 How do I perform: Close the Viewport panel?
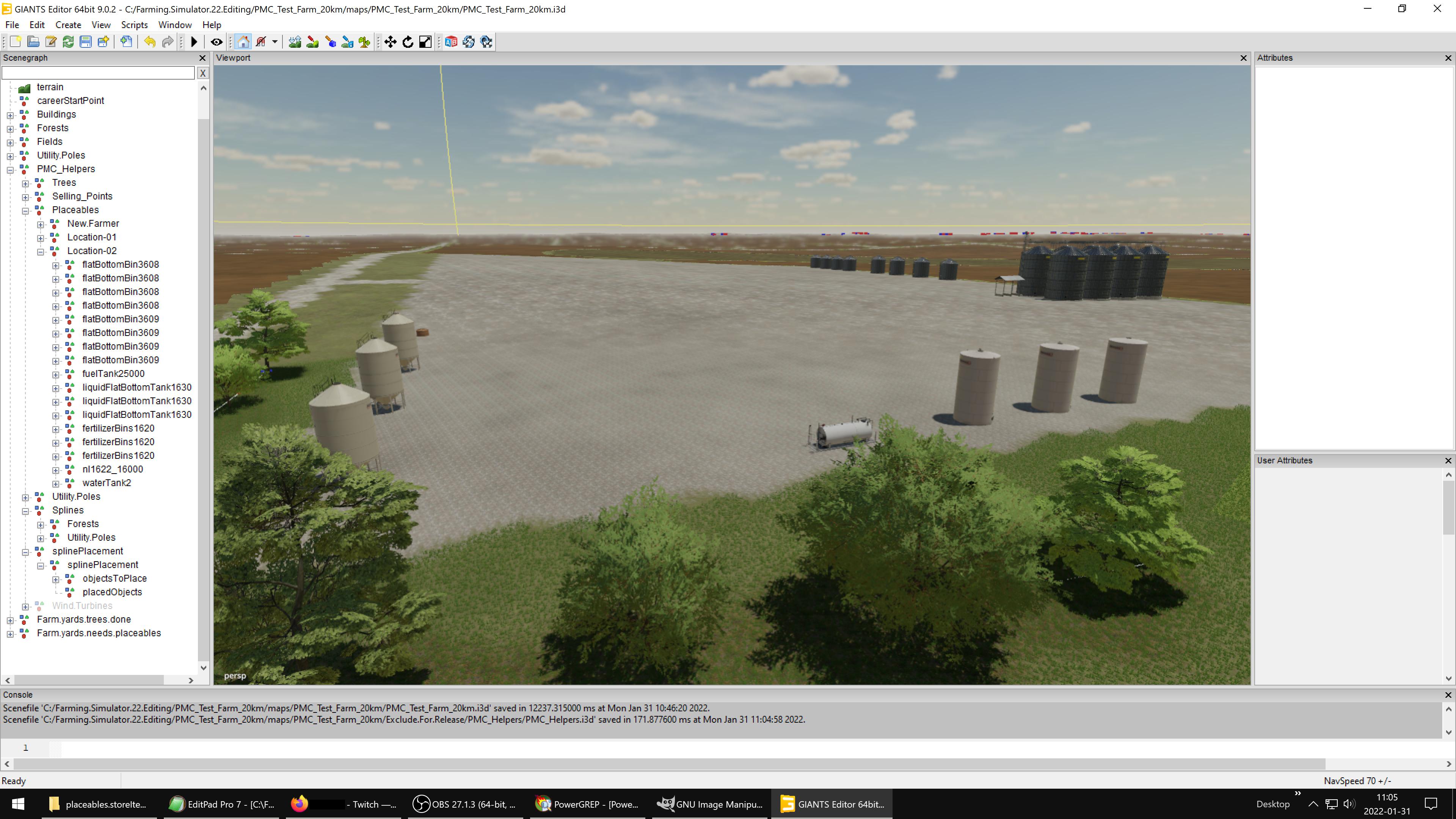pyautogui.click(x=1244, y=58)
